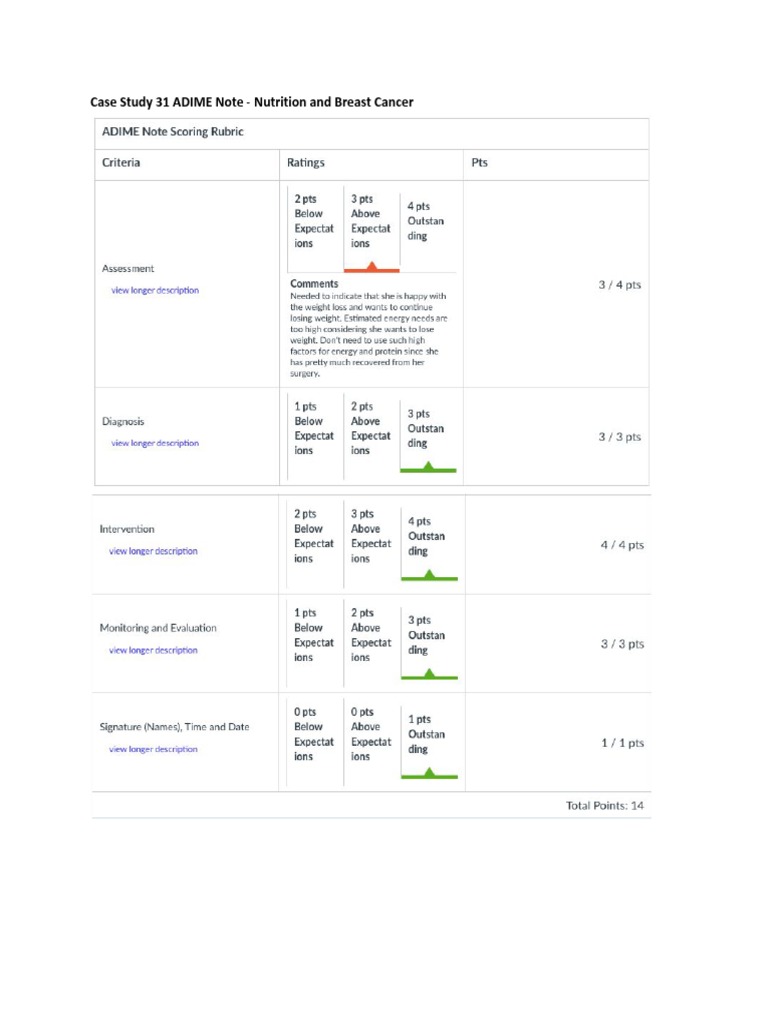Click the orange marker under Assessment rating
The image size is (768, 1024).
point(372,267)
